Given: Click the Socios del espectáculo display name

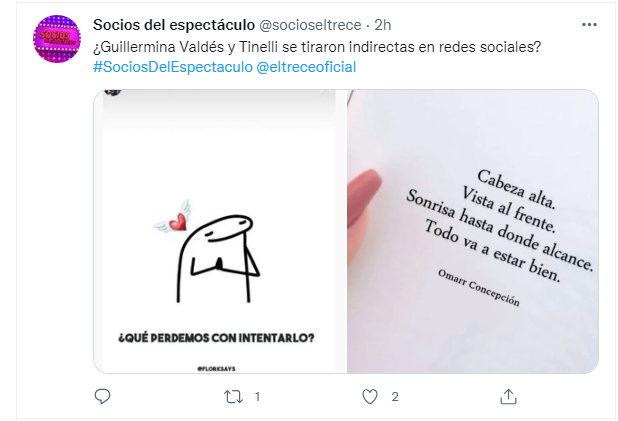Looking at the screenshot, I should [x=174, y=25].
